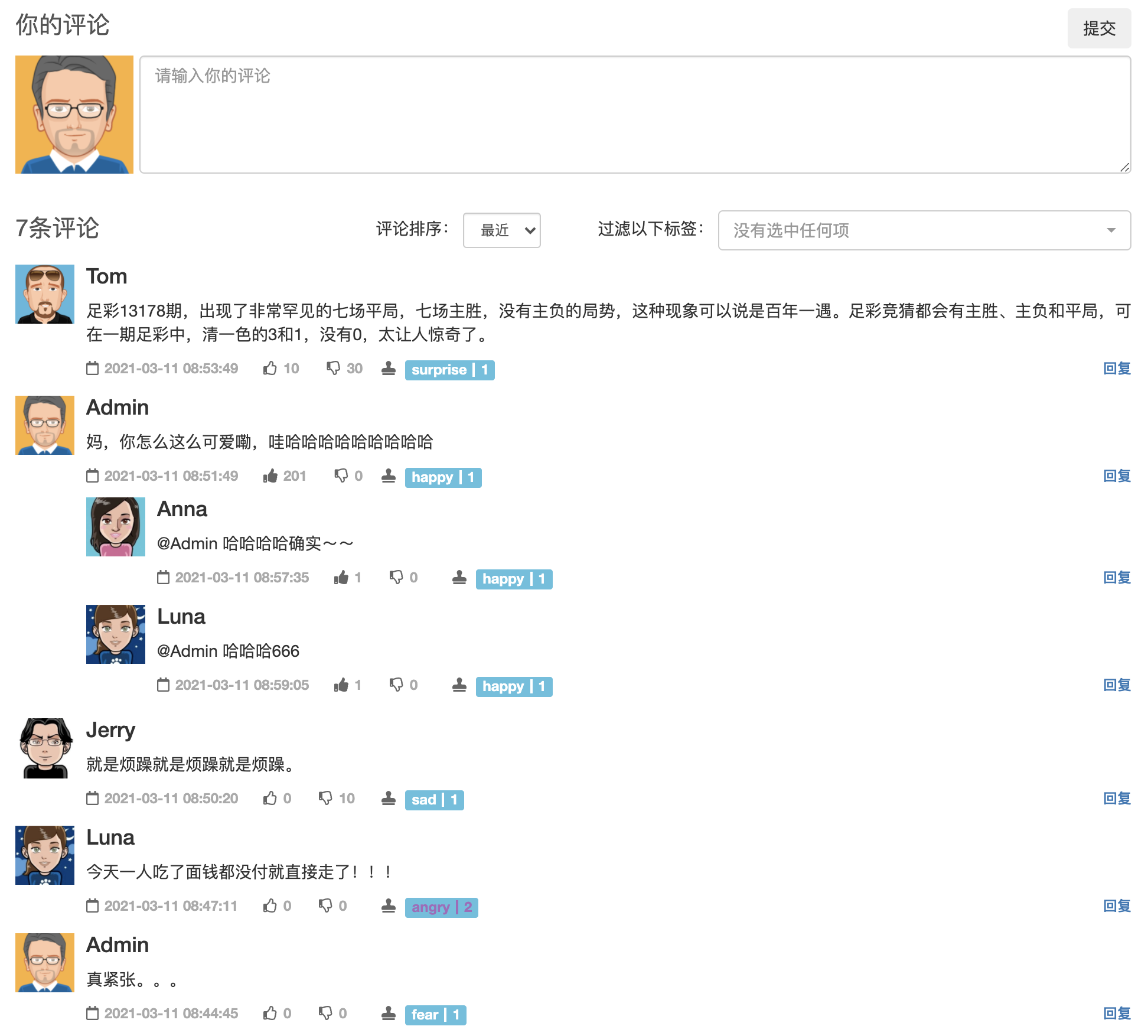Viewport: 1148px width, 1036px height.
Task: Click into the comment text area
Action: 634,115
